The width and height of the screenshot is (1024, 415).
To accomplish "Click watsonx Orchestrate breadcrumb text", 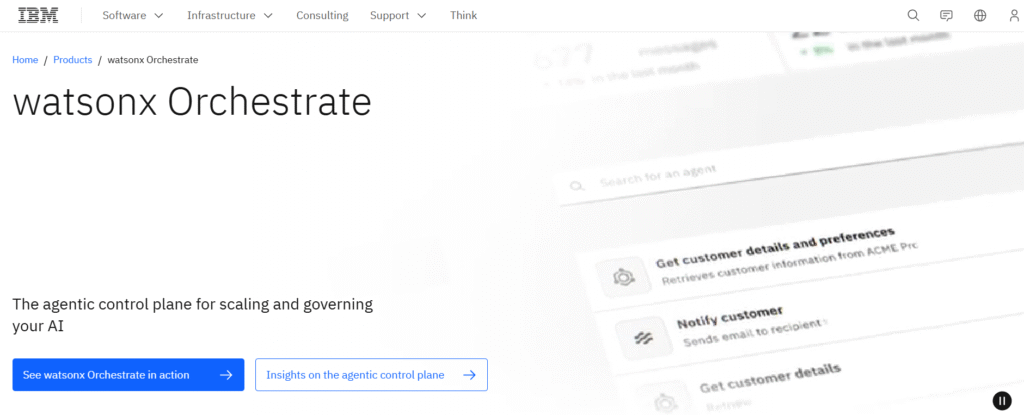I will pos(153,59).
